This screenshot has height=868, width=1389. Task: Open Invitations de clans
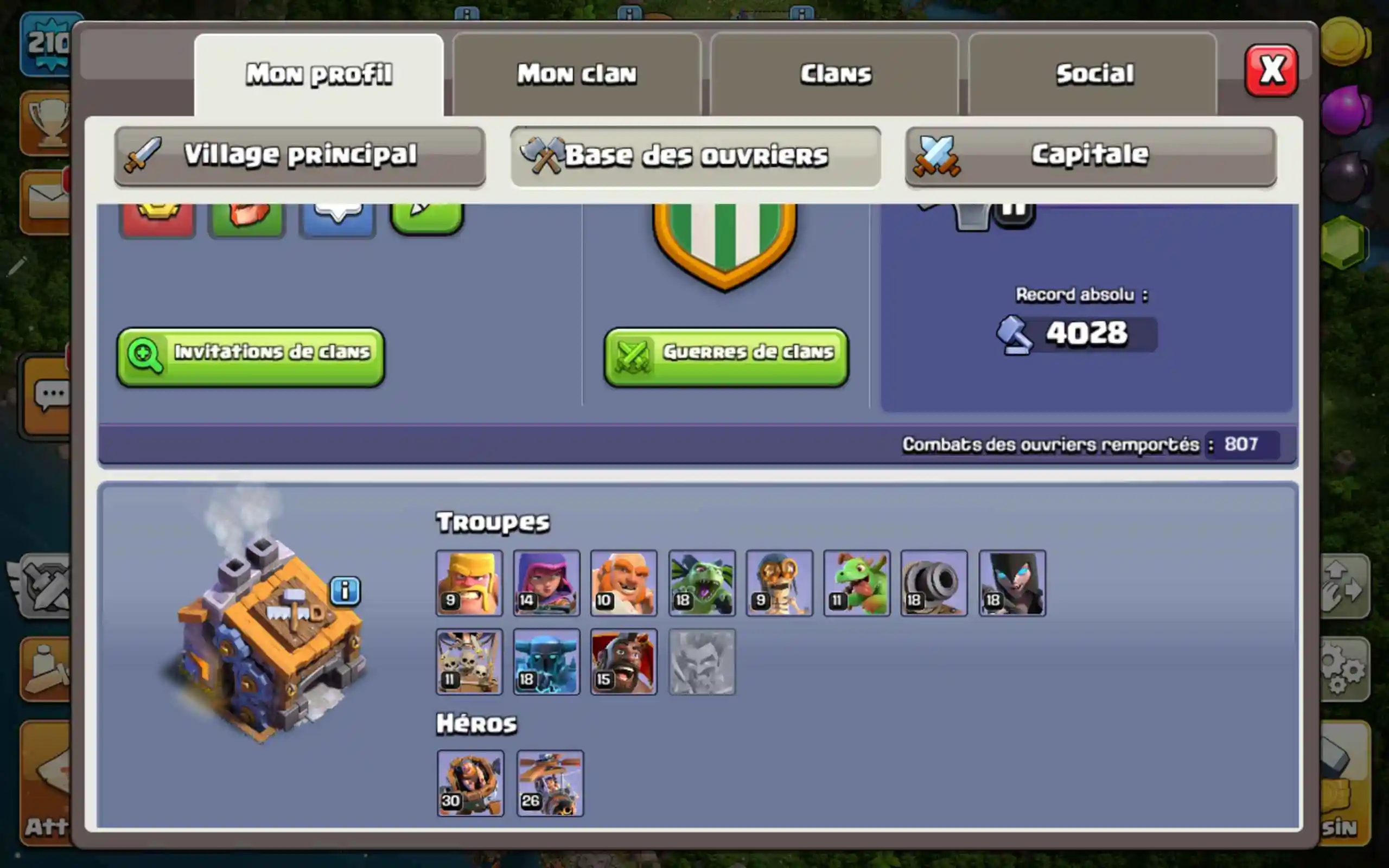pos(251,357)
